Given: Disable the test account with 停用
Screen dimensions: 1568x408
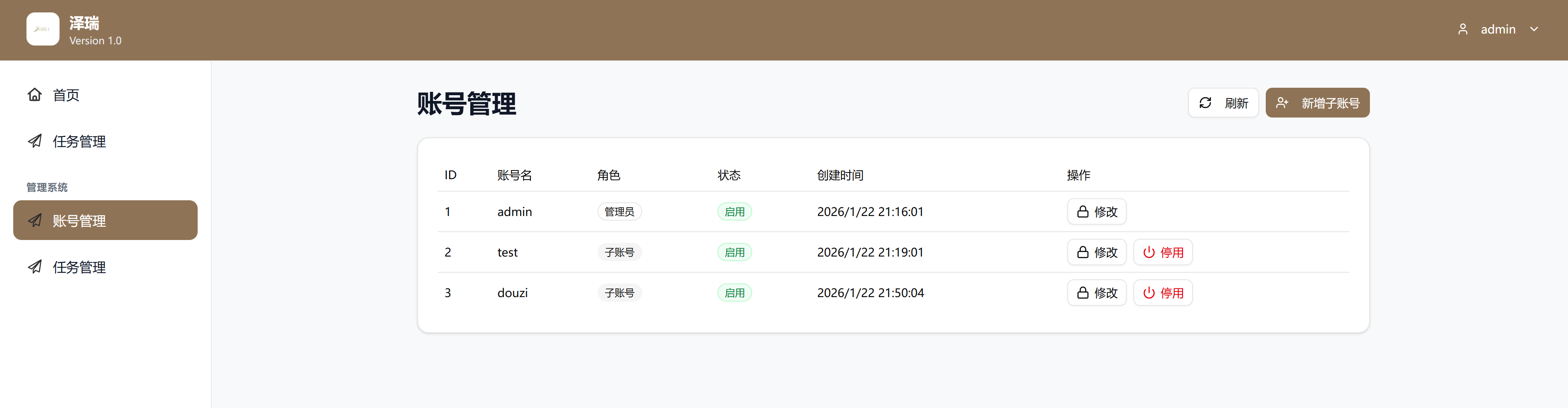Looking at the screenshot, I should point(1163,252).
